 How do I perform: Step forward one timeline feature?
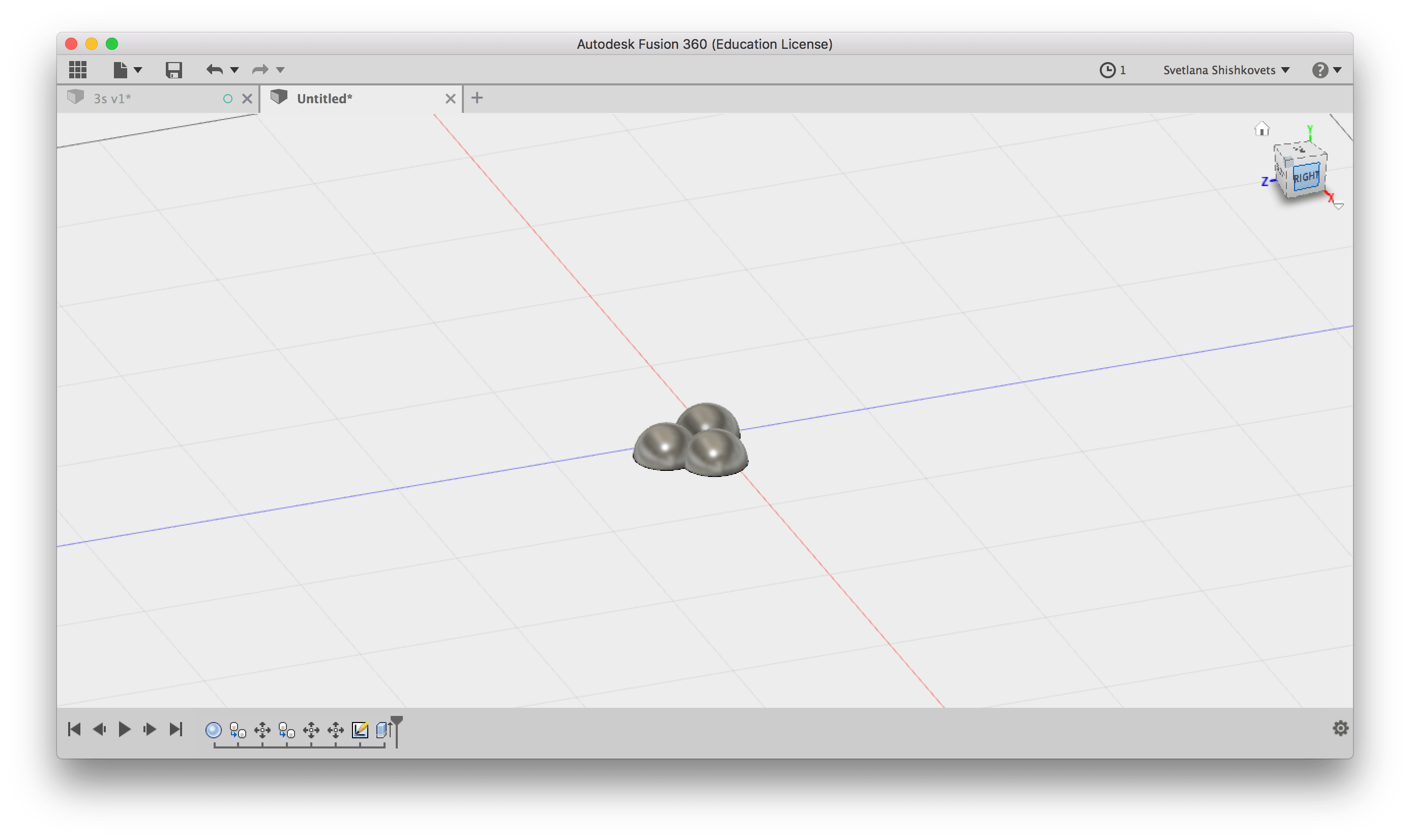[150, 729]
